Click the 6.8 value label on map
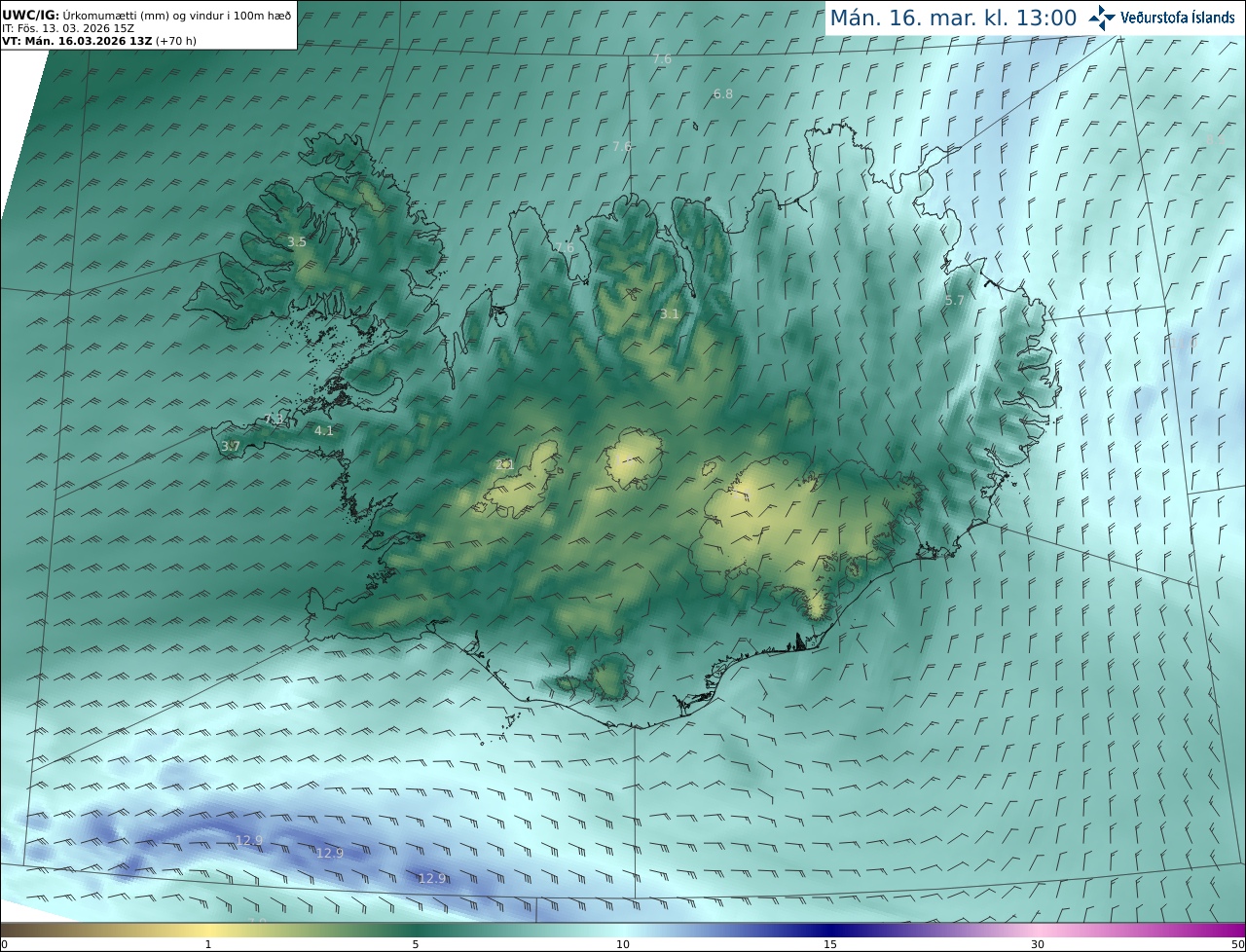The height and width of the screenshot is (952, 1246). click(x=723, y=94)
